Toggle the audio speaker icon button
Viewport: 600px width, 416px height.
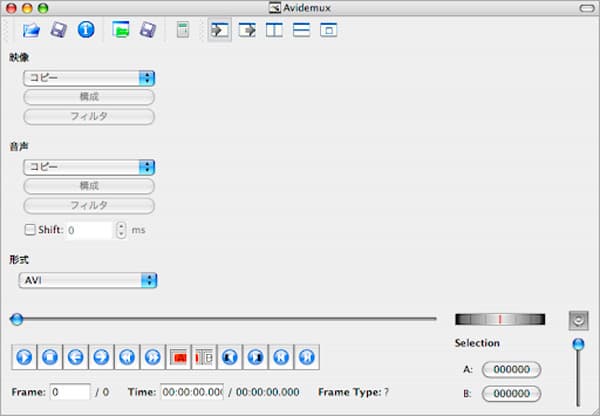(579, 320)
